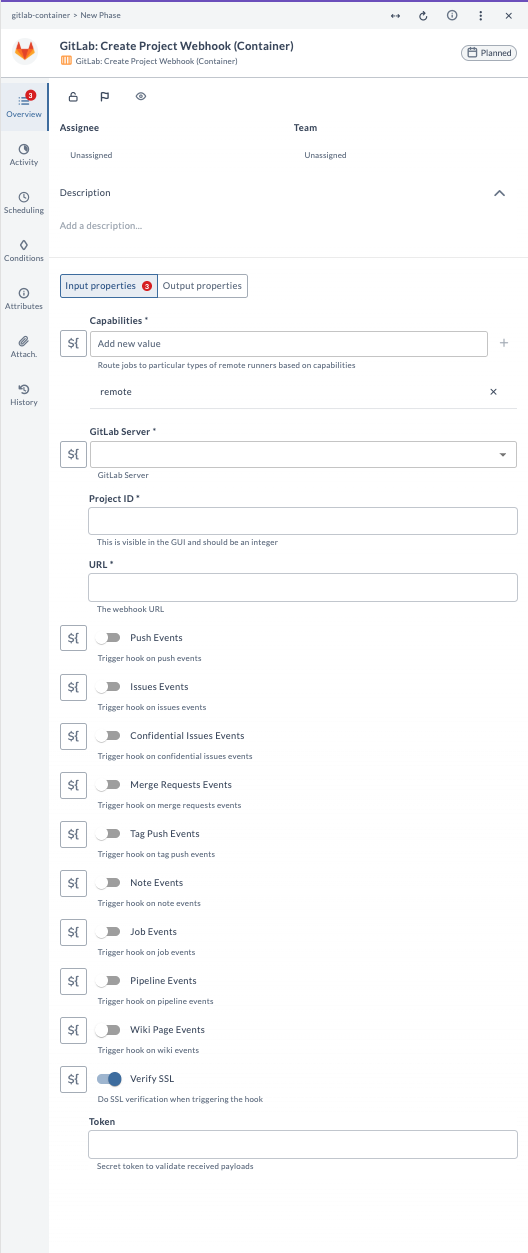Click the flag icon below the title

104,97
